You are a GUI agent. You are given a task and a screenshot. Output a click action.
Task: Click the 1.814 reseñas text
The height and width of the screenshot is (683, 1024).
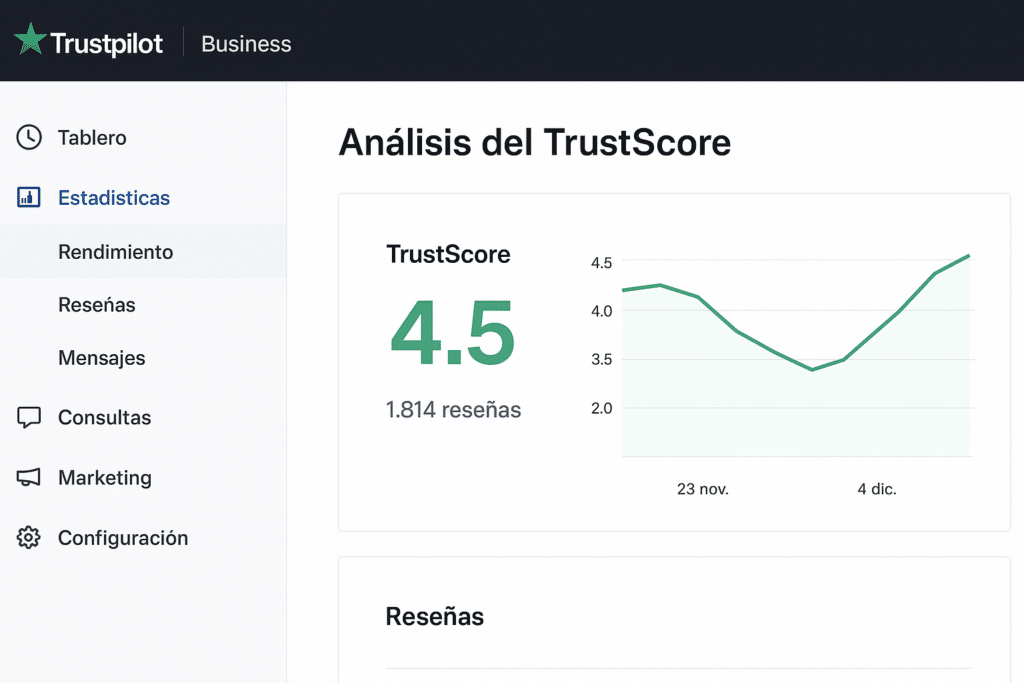tap(453, 409)
